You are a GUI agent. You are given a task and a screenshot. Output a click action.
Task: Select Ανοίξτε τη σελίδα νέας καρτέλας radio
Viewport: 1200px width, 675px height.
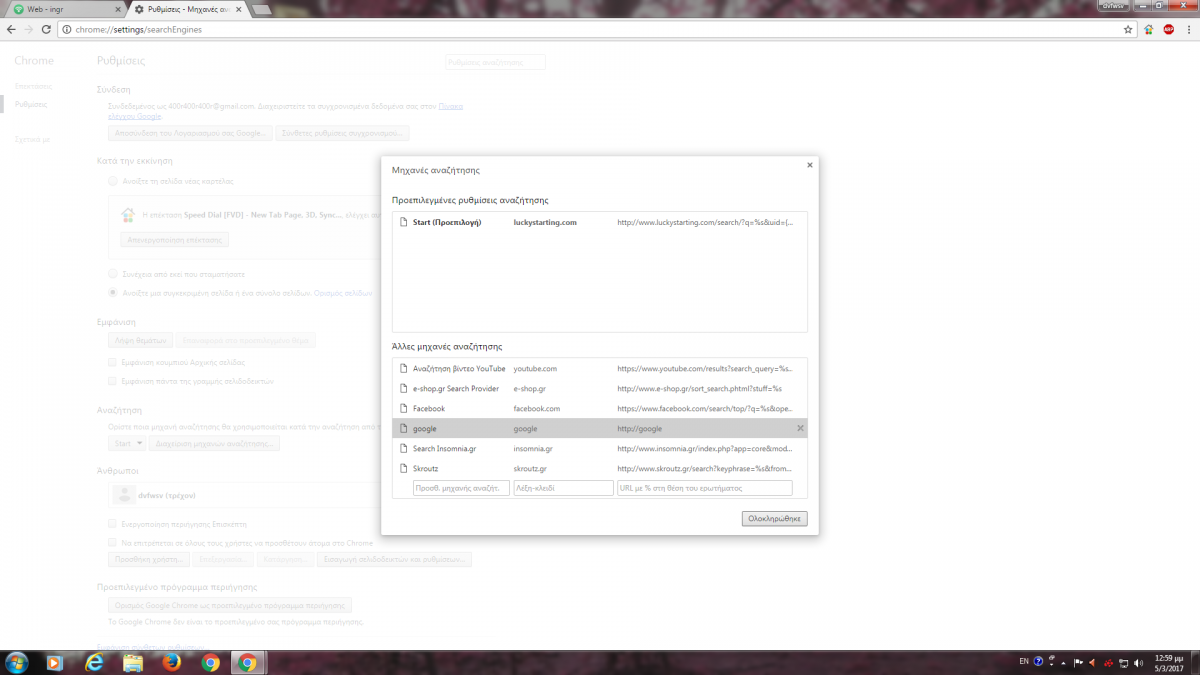112,181
